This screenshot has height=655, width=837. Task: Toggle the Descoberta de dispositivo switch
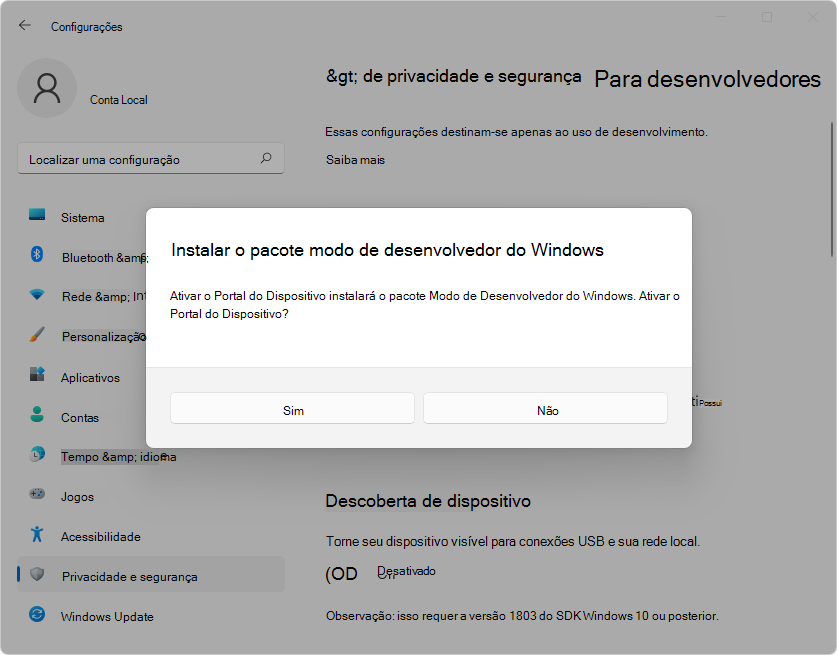(x=341, y=574)
